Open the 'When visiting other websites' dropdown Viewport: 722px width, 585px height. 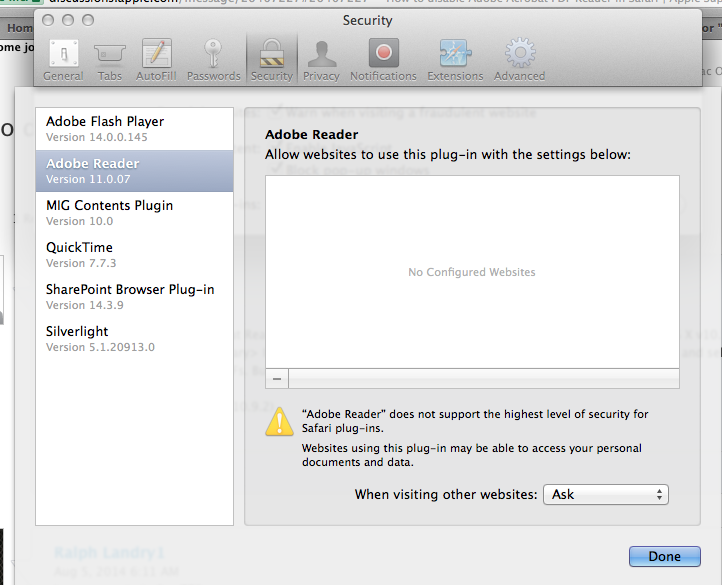point(606,495)
